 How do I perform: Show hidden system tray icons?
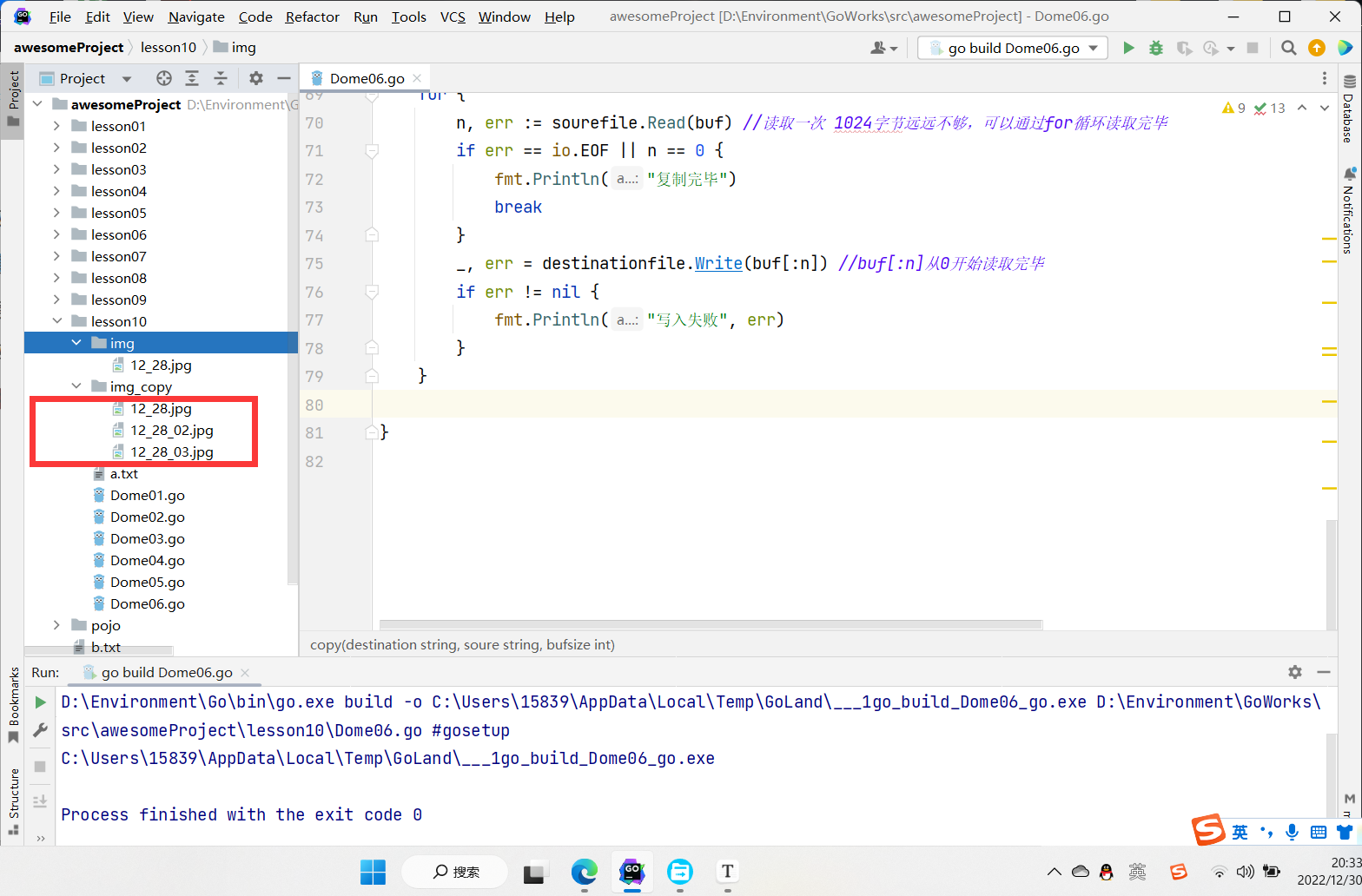(1054, 872)
